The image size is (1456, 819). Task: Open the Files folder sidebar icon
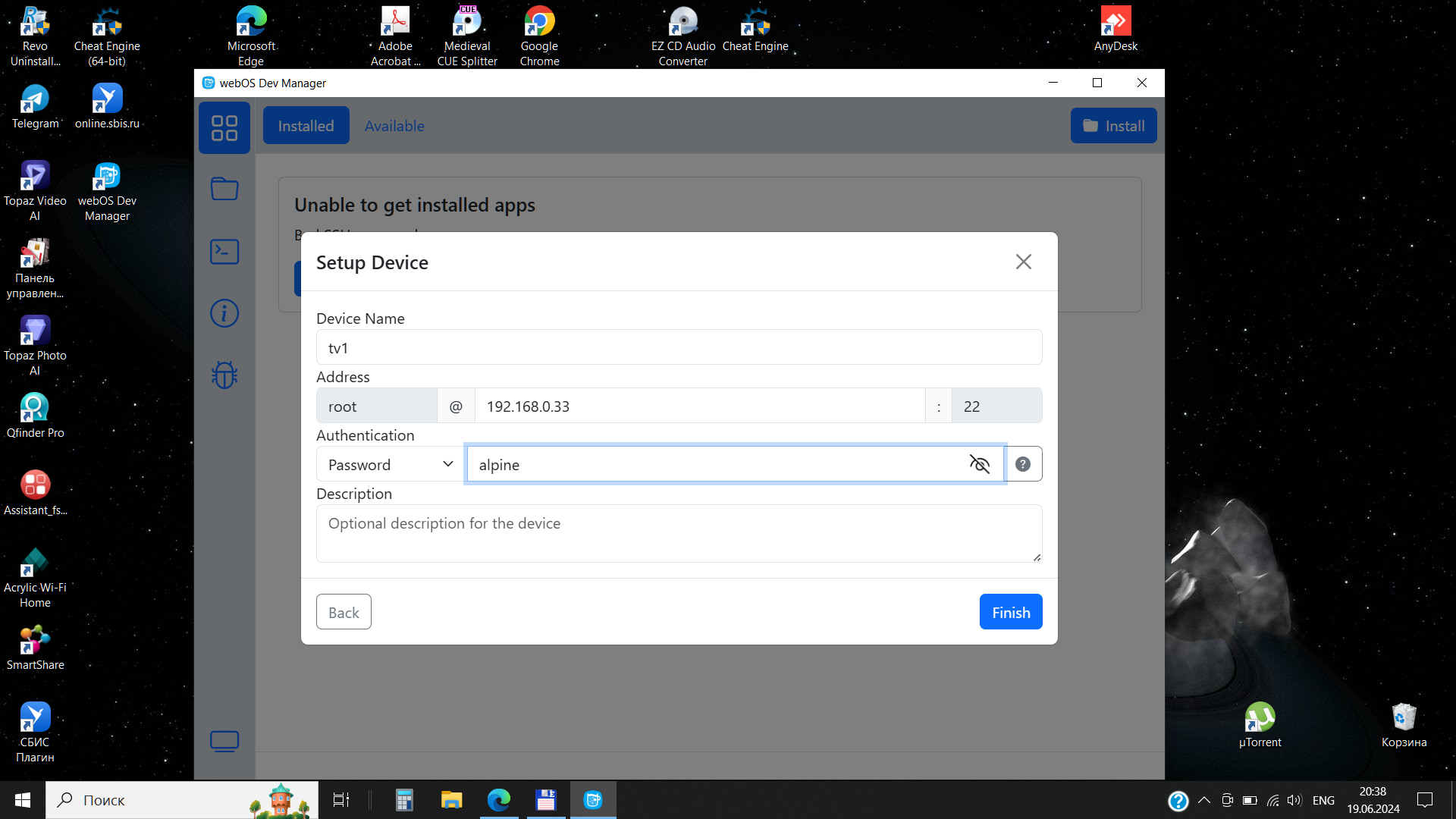tap(224, 188)
